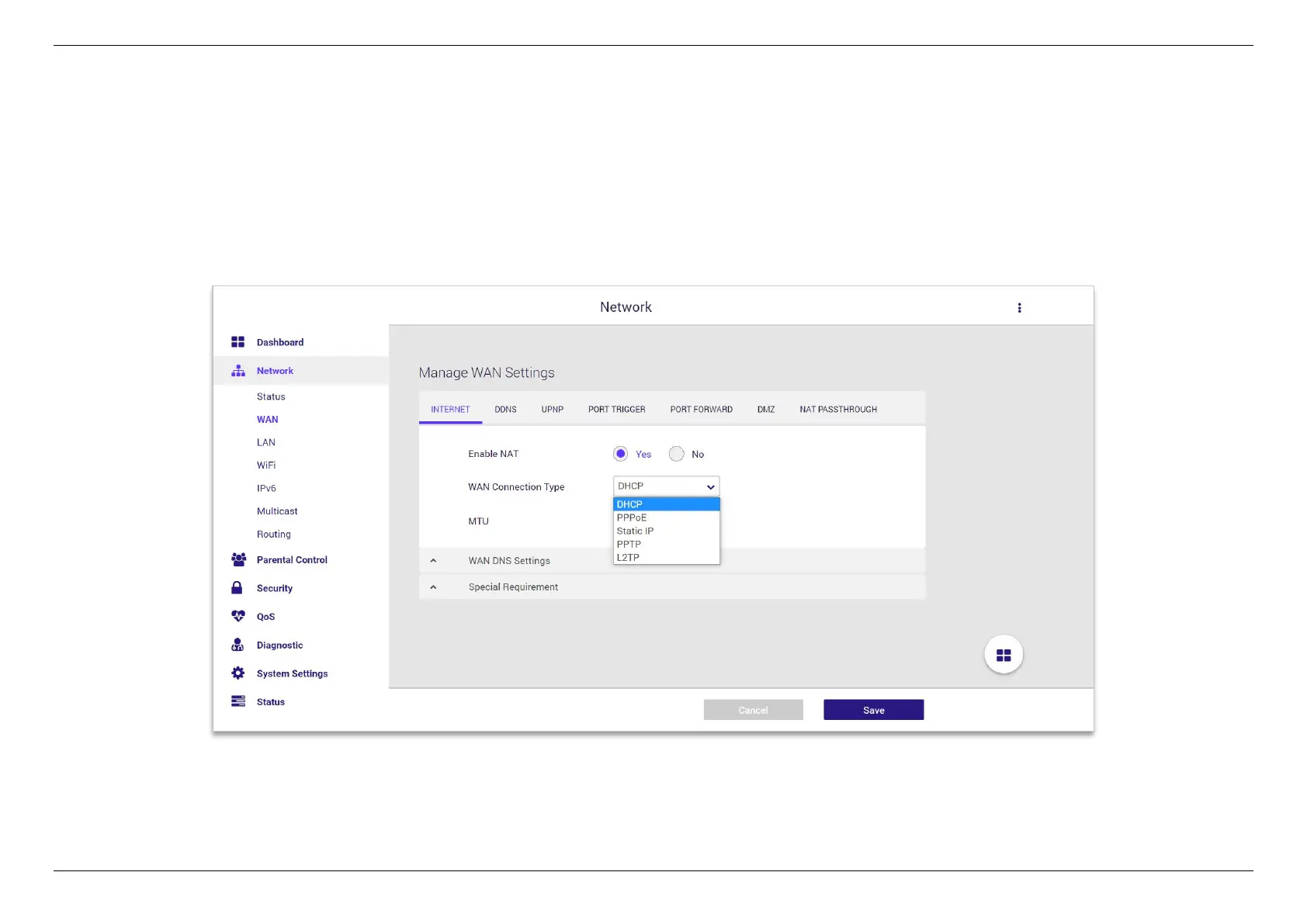Open QoS from the sidebar

coord(265,617)
